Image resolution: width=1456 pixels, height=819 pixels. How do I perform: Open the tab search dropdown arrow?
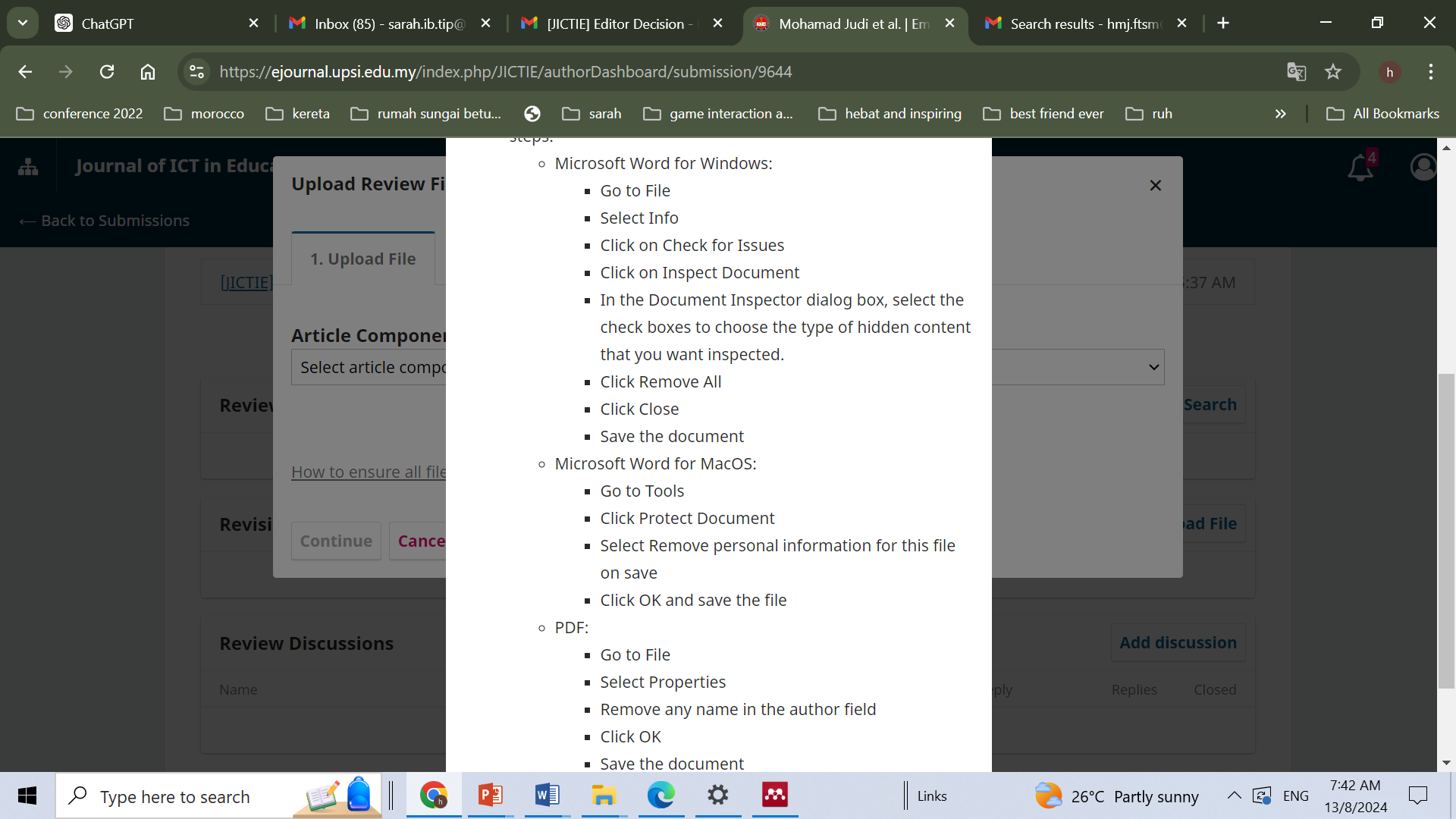[23, 23]
